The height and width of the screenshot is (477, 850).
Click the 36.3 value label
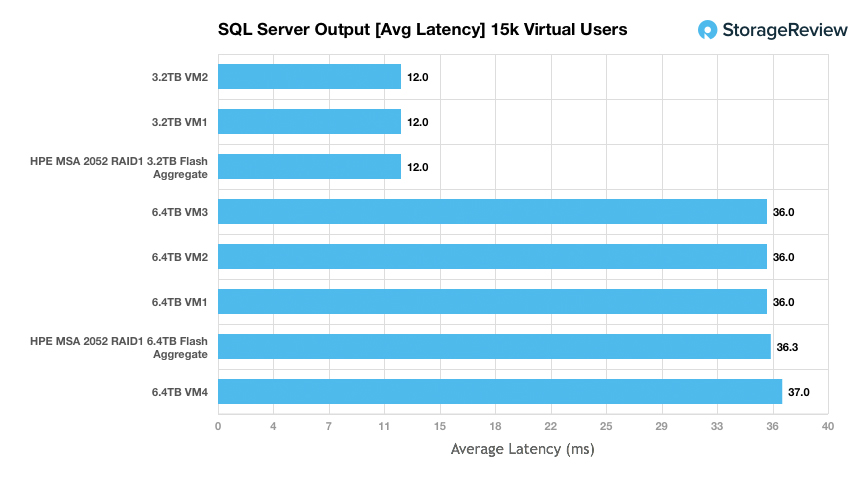click(x=787, y=347)
